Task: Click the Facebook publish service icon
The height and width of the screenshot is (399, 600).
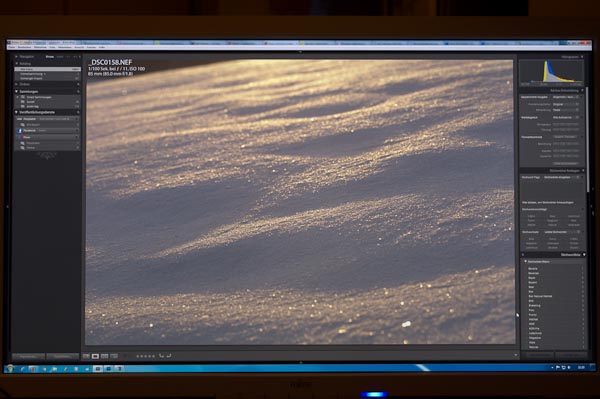Action: [20, 130]
